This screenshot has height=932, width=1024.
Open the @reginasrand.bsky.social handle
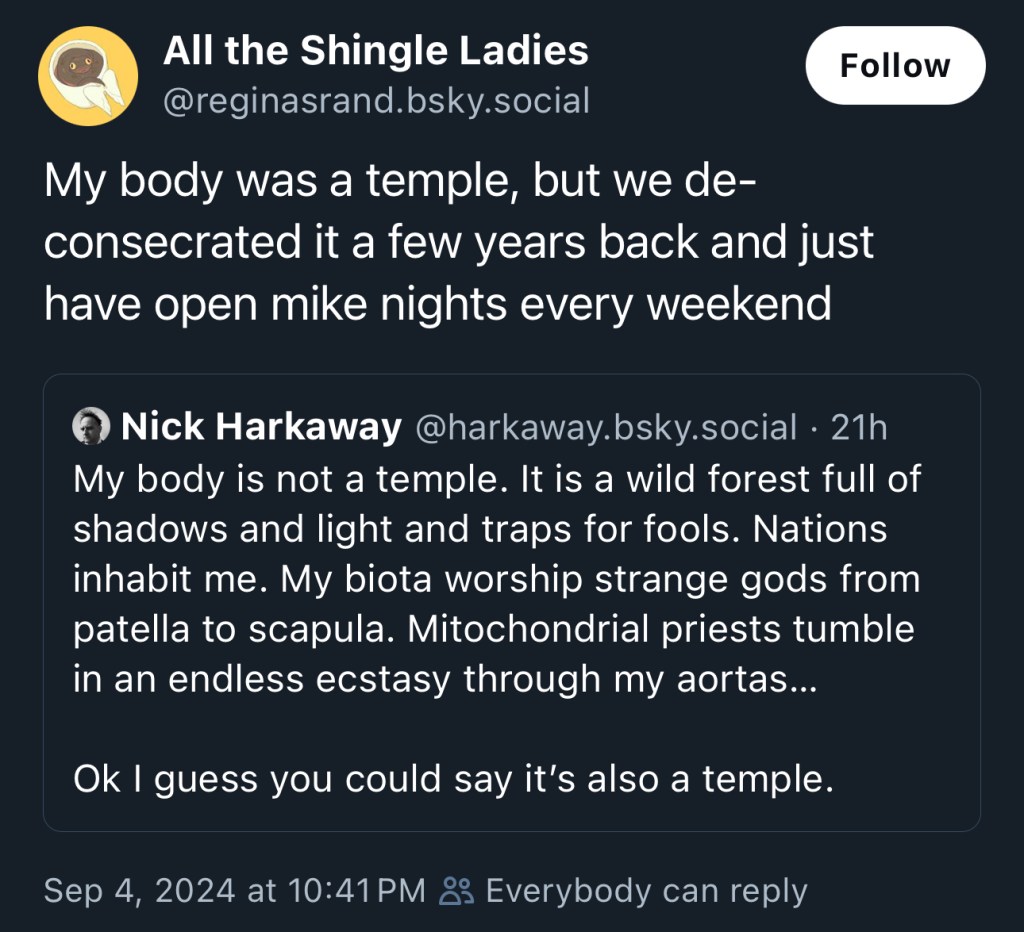click(x=376, y=101)
